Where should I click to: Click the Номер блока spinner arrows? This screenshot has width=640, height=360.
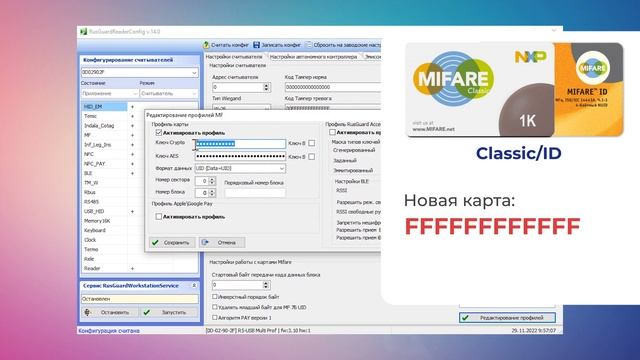click(x=212, y=193)
